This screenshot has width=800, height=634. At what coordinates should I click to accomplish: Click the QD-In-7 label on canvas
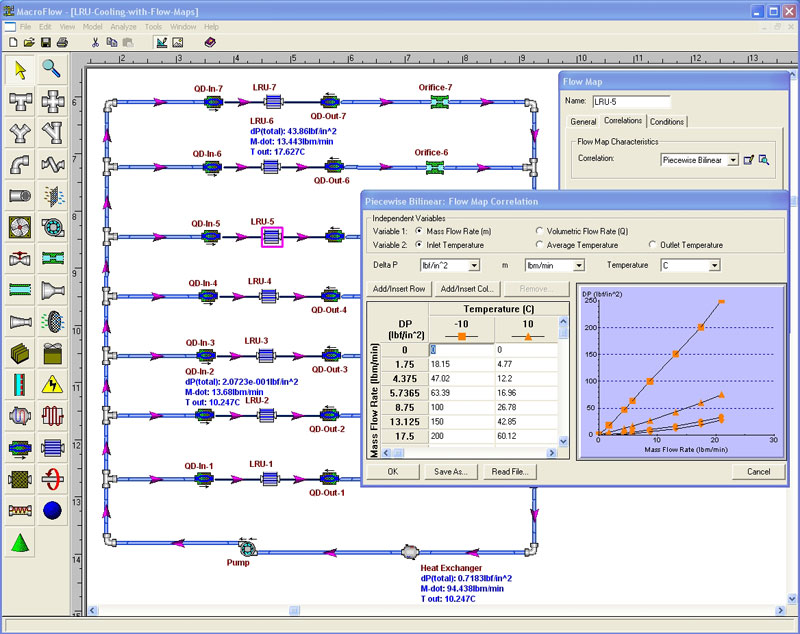[x=208, y=89]
